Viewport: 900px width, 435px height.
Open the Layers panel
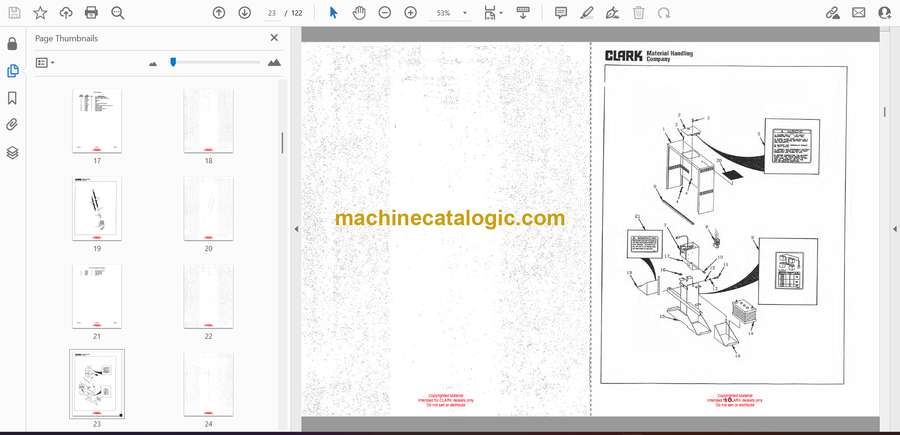tap(13, 152)
